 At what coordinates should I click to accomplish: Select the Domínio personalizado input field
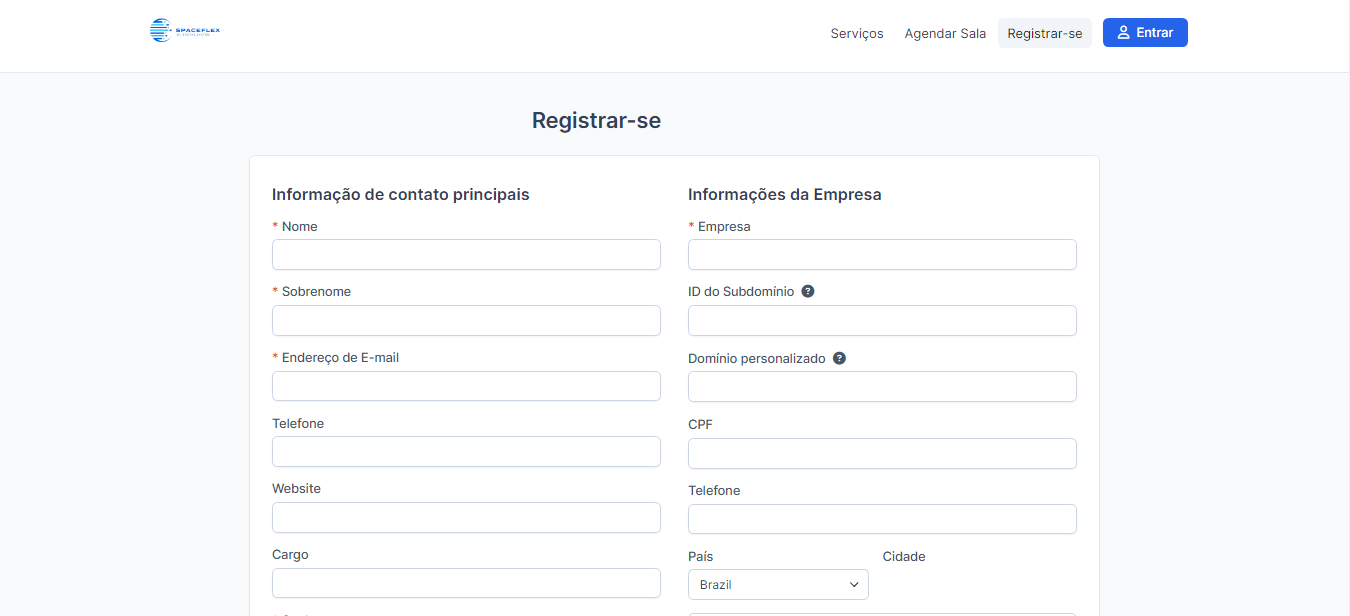882,387
